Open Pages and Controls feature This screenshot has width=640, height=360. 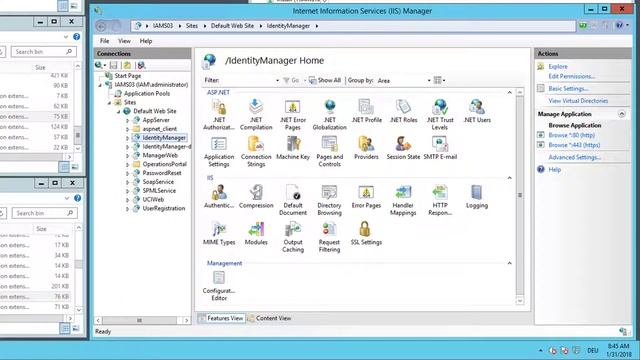(x=329, y=151)
